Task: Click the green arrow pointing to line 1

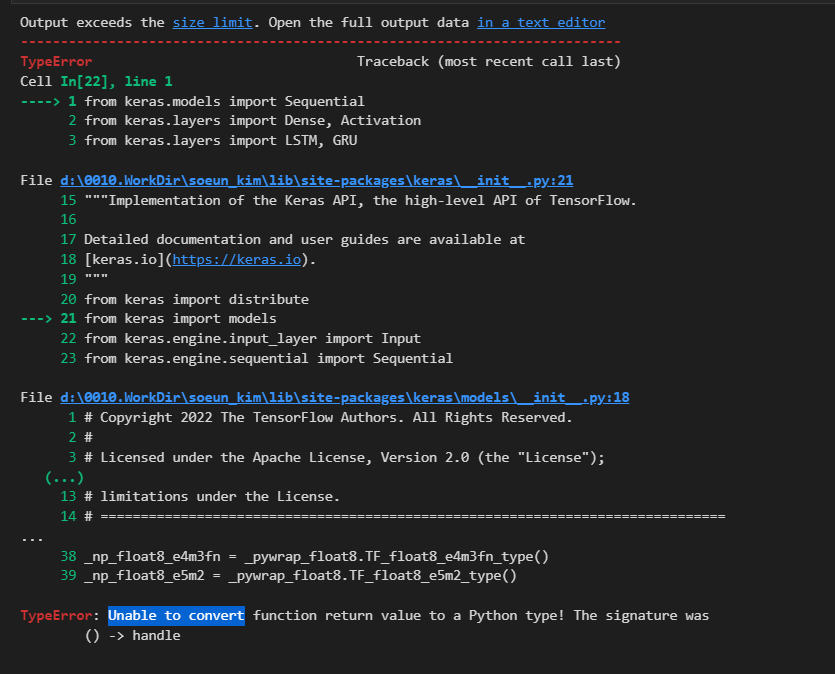Action: click(x=40, y=101)
